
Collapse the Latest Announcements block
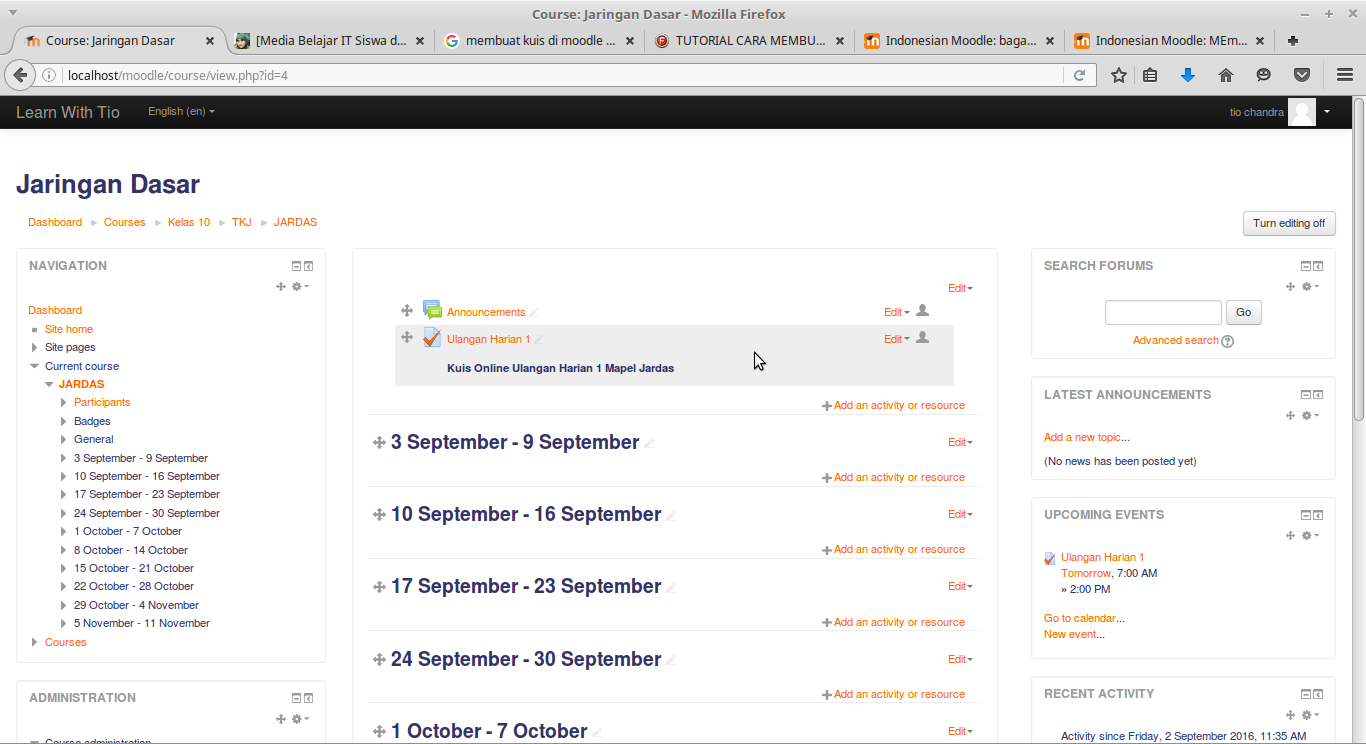[x=1306, y=393]
